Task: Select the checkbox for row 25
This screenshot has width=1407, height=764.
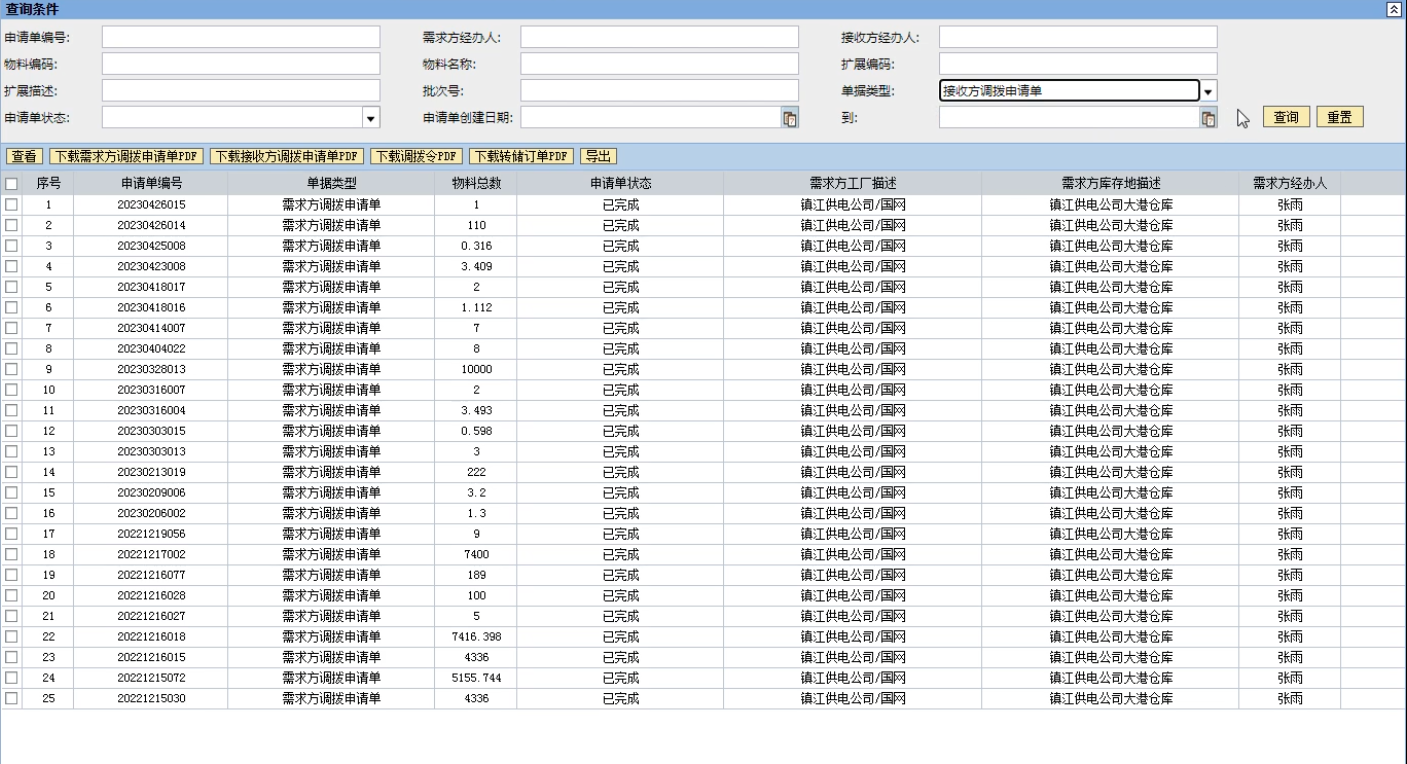Action: click(x=12, y=698)
